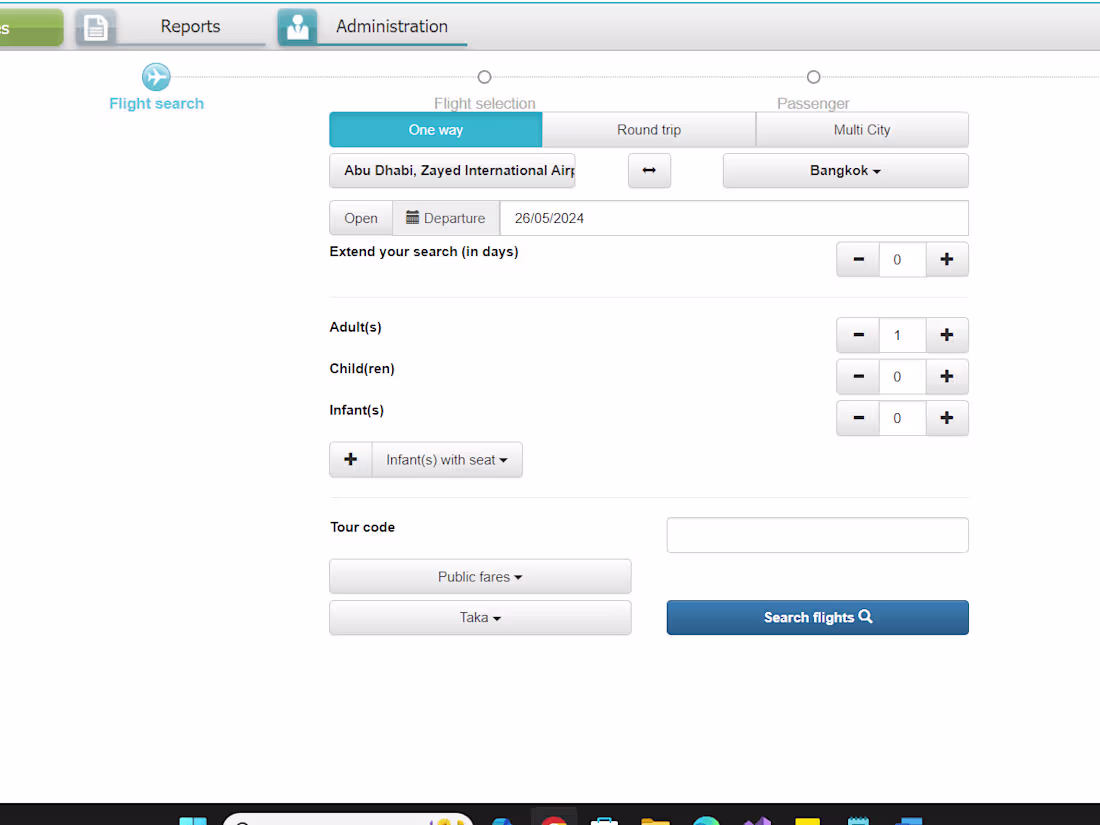Click the swap origin and destination arrows icon
Image resolution: width=1100 pixels, height=825 pixels.
(x=649, y=170)
